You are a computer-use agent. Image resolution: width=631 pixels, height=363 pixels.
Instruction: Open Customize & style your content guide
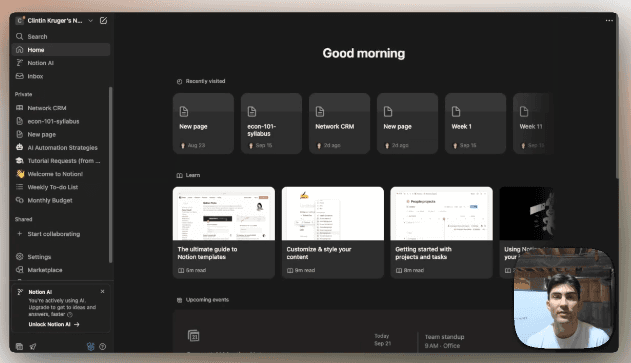coord(333,233)
